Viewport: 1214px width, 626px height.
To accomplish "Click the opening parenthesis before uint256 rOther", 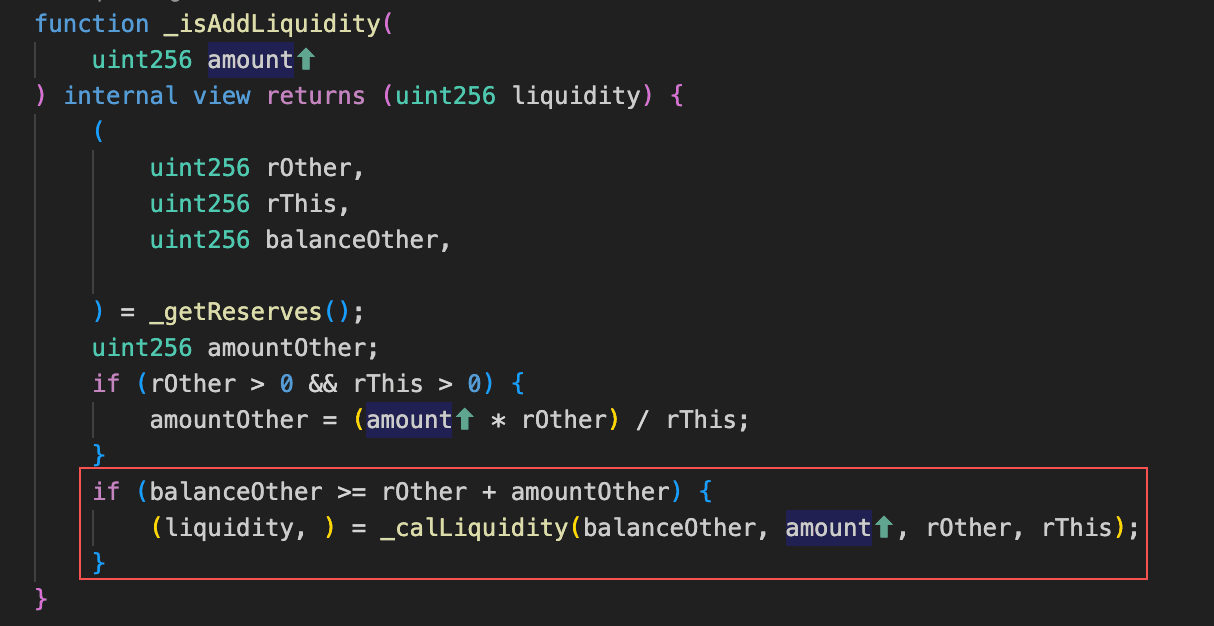I will (99, 132).
